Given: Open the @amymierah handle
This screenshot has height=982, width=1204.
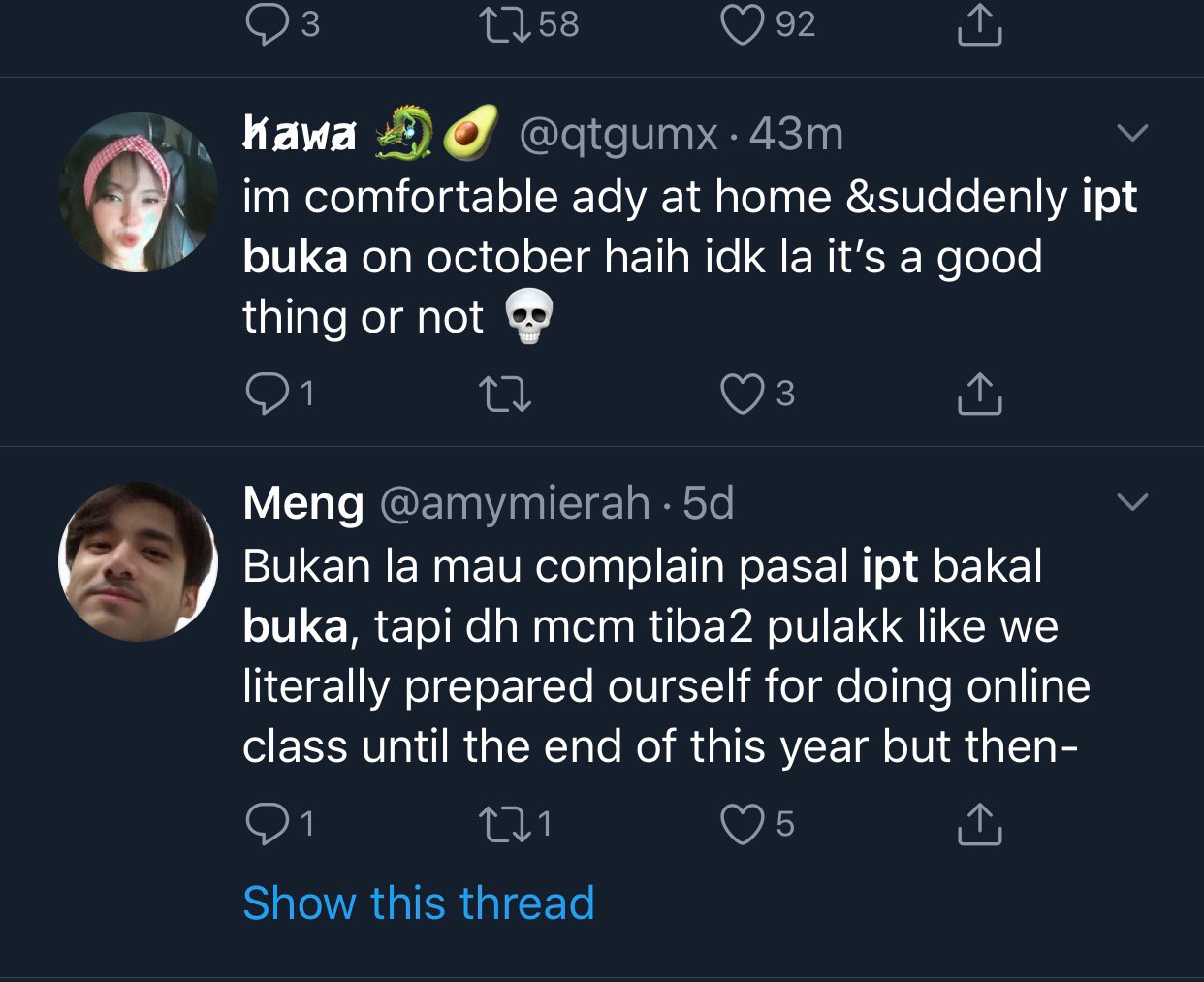Looking at the screenshot, I should [514, 503].
